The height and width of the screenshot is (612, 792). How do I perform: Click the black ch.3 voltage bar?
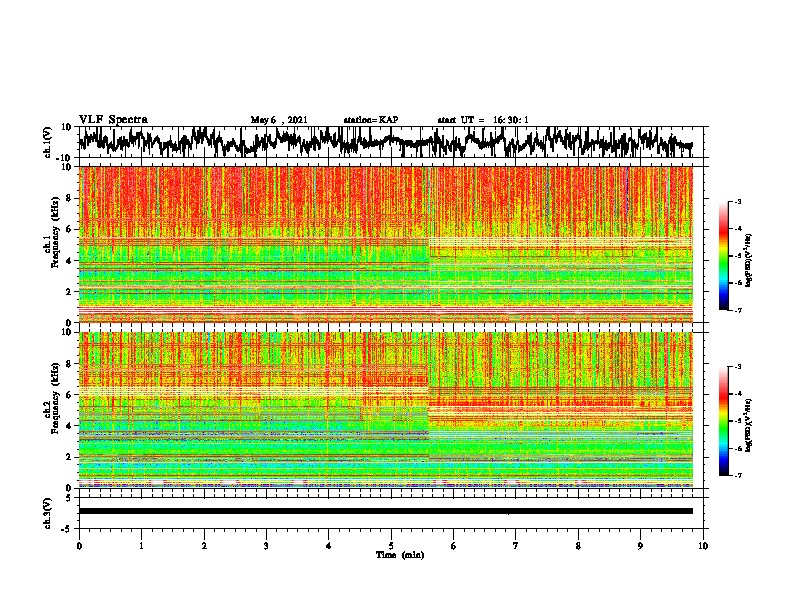point(385,511)
